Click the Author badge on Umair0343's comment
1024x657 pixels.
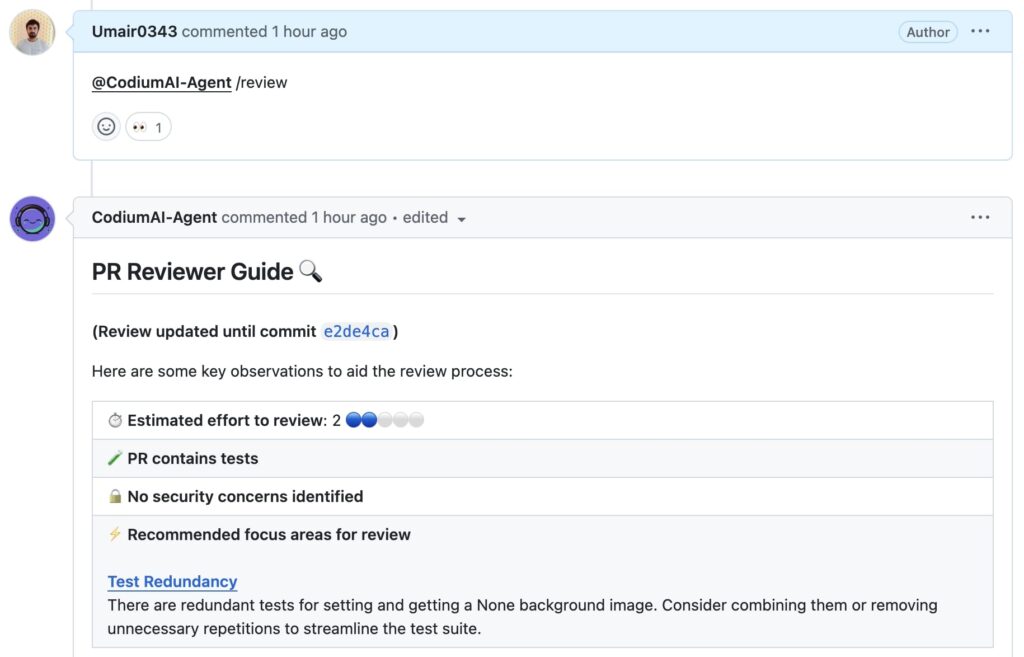(928, 31)
